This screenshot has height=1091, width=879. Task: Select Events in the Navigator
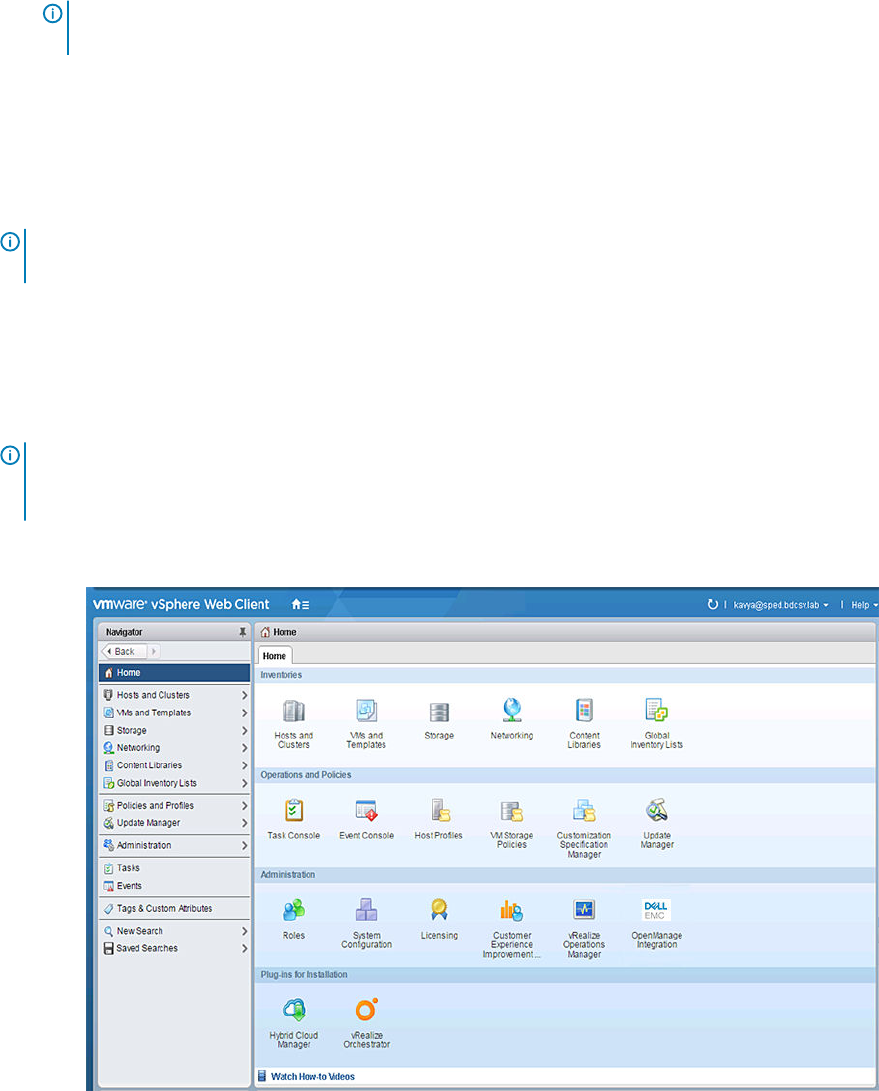coord(175,886)
